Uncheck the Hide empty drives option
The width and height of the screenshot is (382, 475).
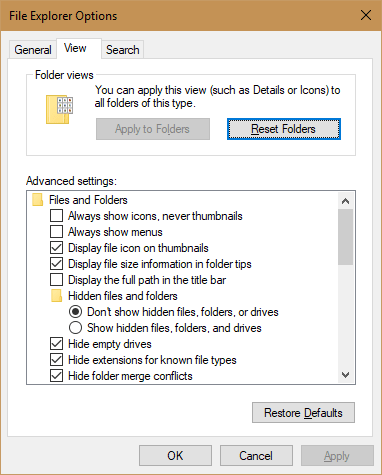click(56, 344)
